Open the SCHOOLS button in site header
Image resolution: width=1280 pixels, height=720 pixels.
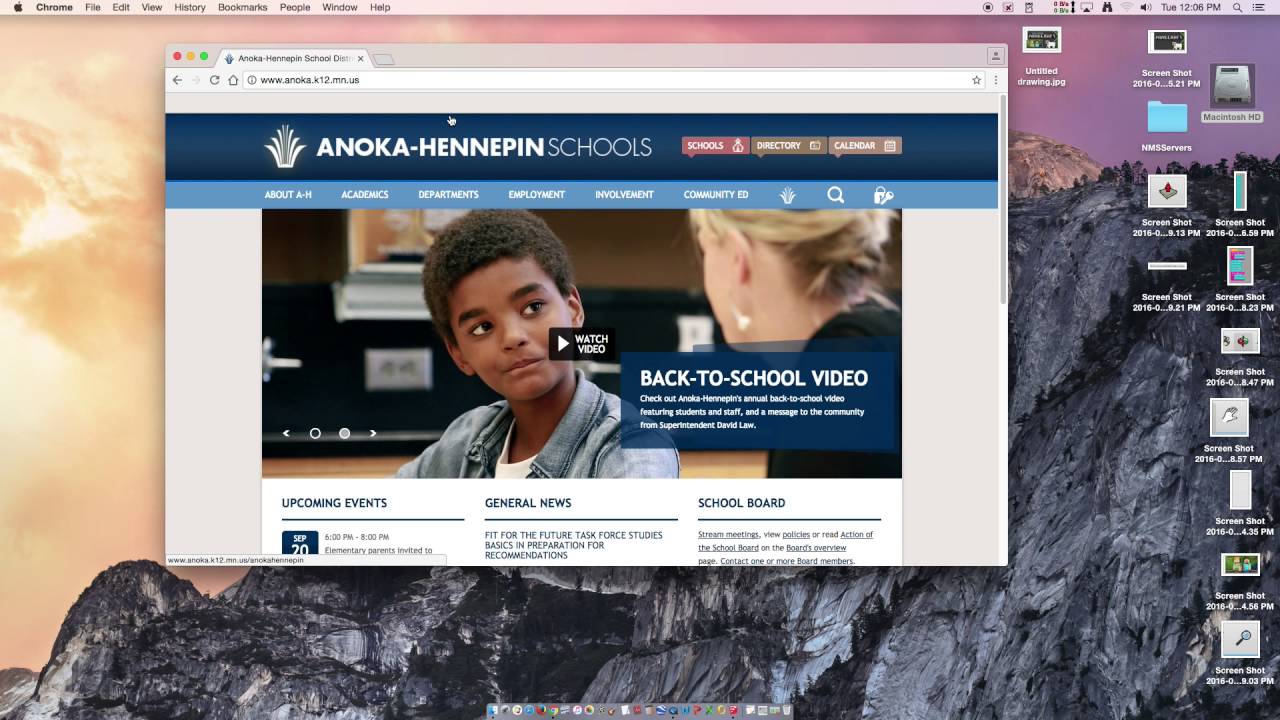click(x=715, y=146)
